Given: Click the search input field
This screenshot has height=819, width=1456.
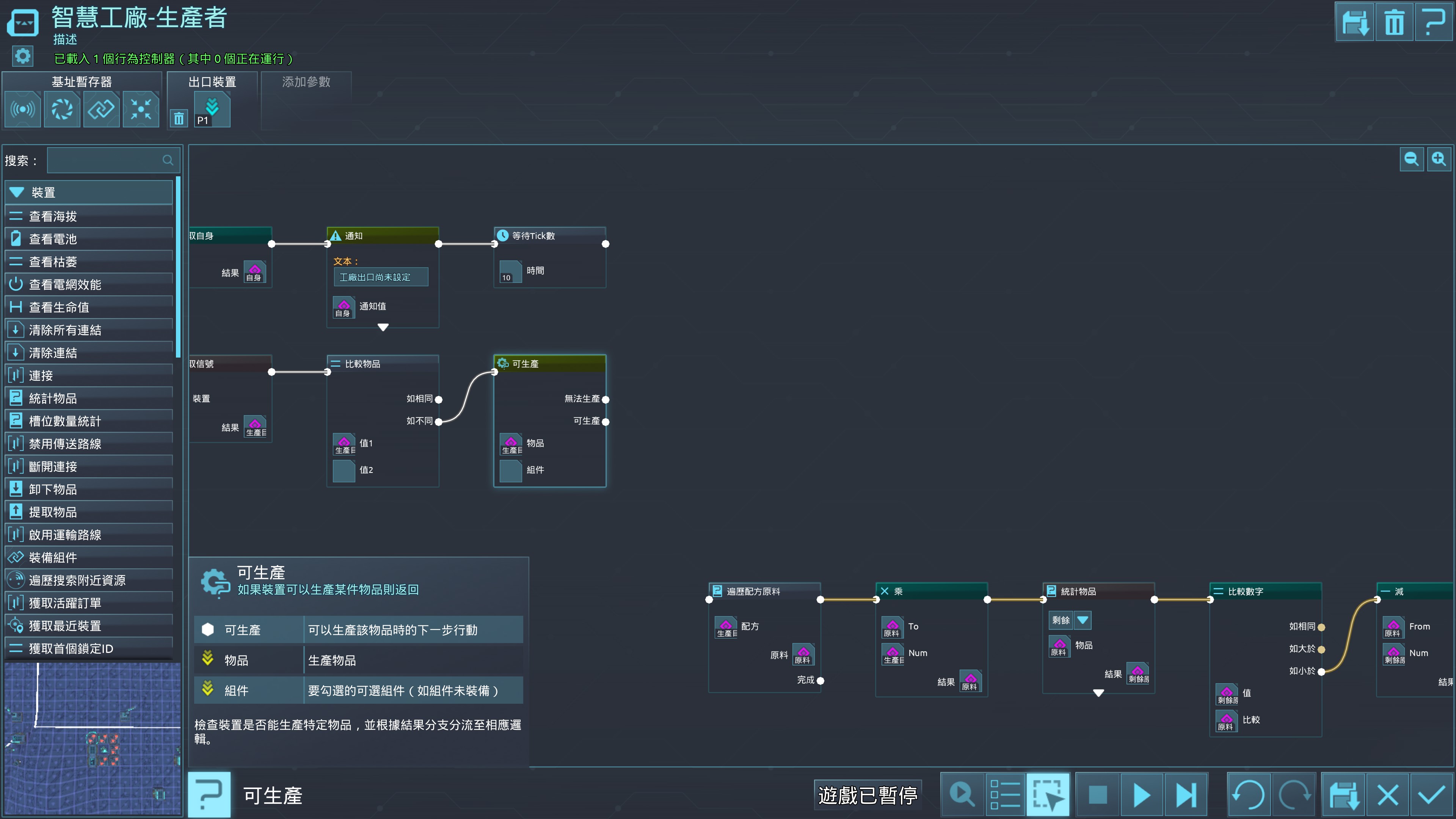Looking at the screenshot, I should click(x=107, y=160).
